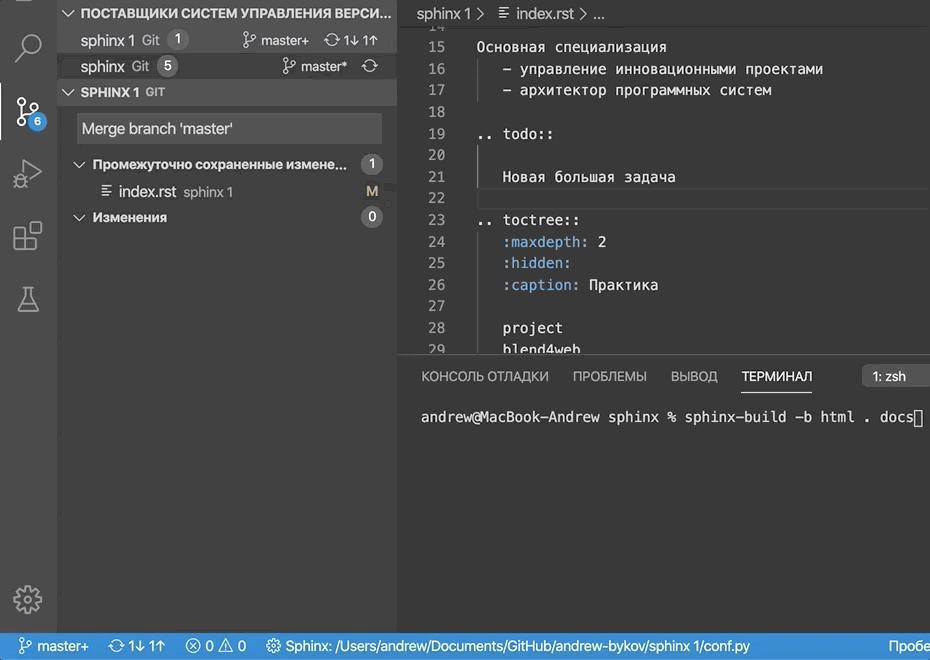Click master+ branch in status bar

tap(54, 646)
